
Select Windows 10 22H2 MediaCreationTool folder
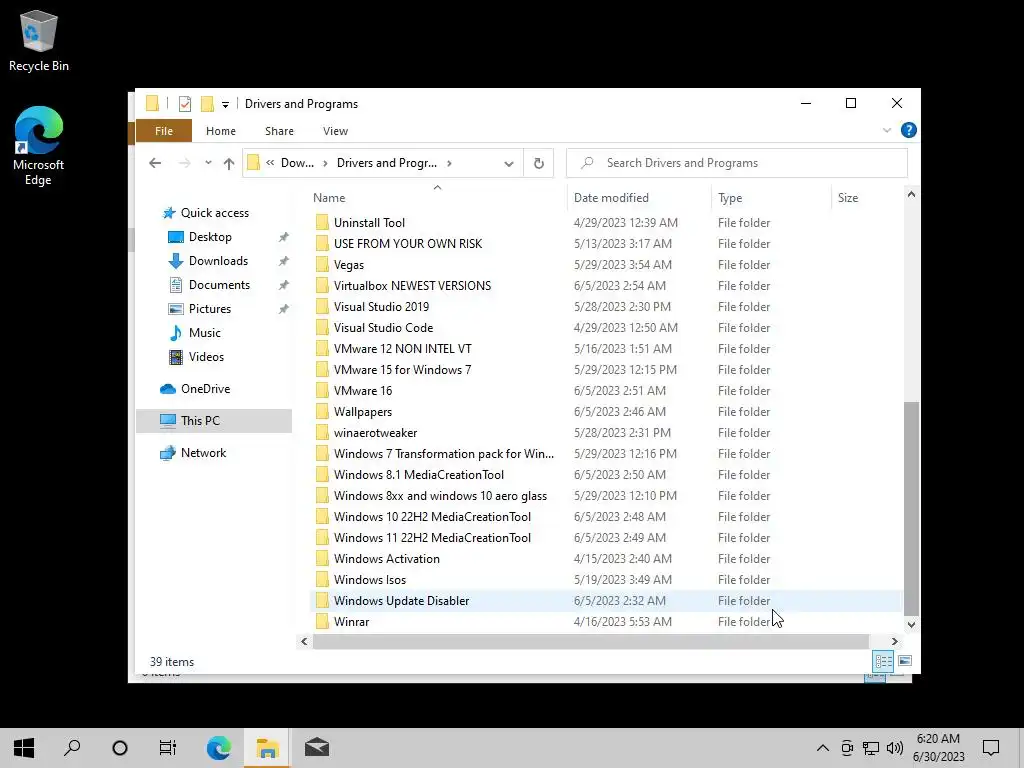tap(432, 517)
